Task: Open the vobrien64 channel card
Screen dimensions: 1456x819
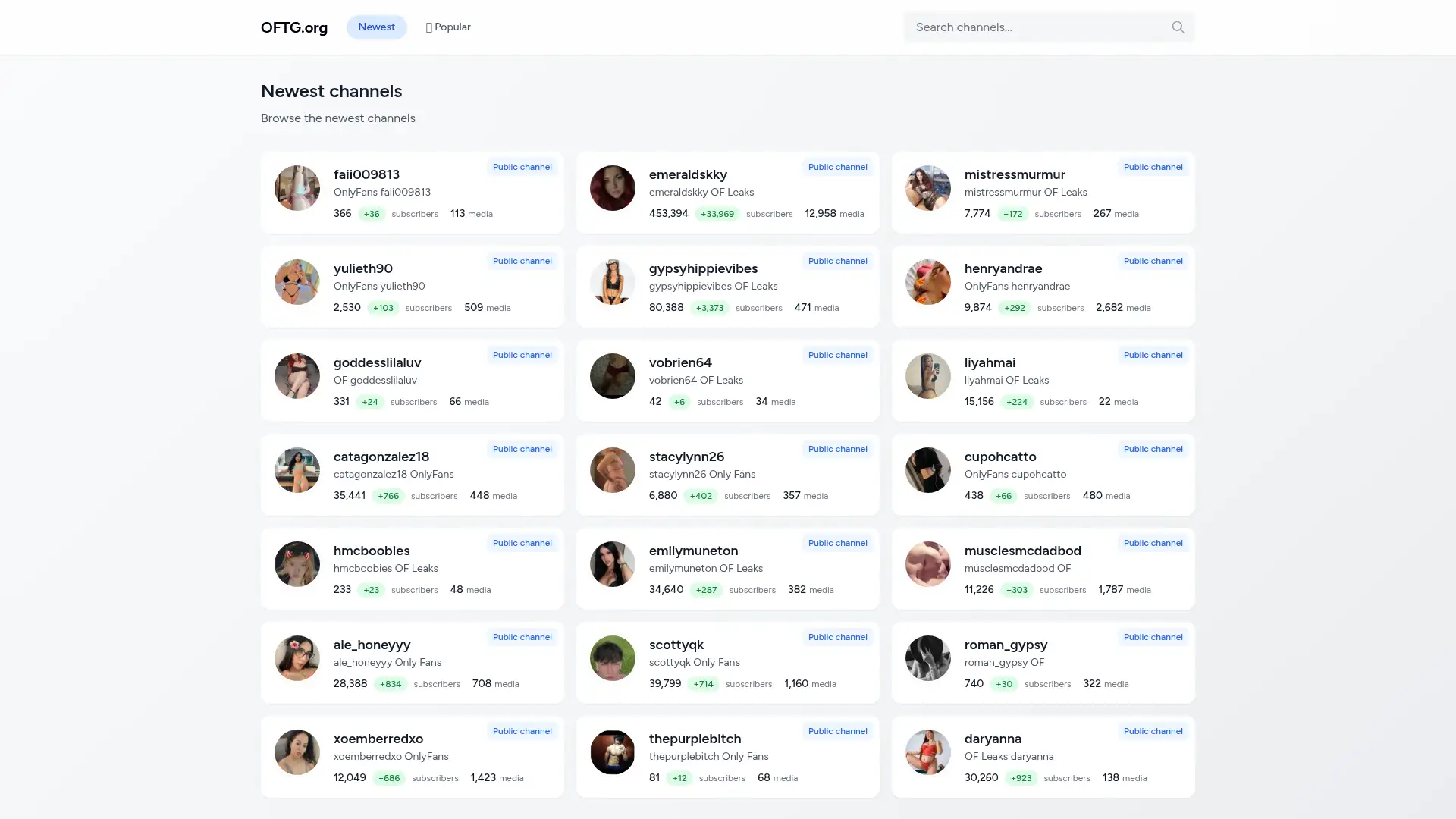Action: (x=727, y=381)
